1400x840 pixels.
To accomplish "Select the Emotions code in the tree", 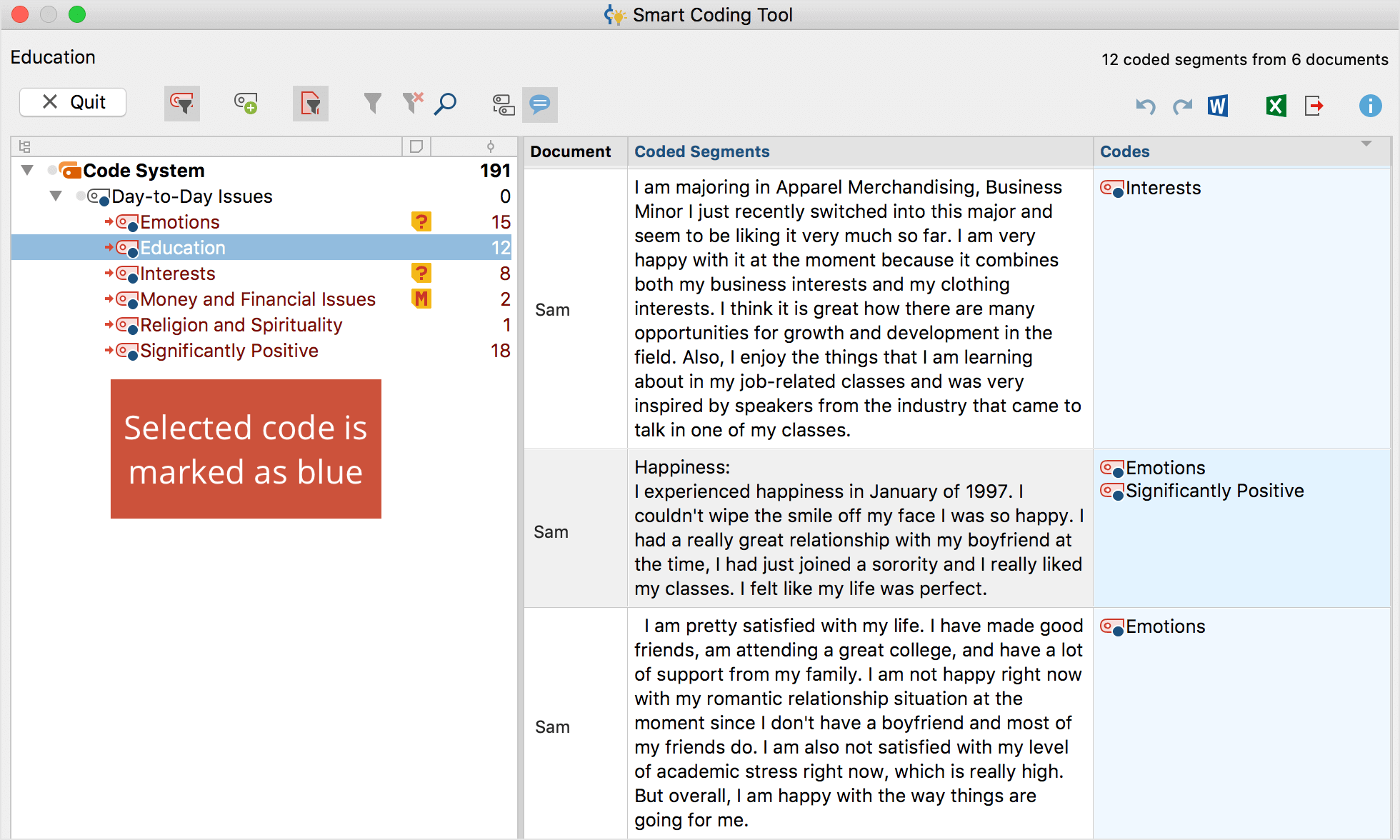I will (180, 222).
